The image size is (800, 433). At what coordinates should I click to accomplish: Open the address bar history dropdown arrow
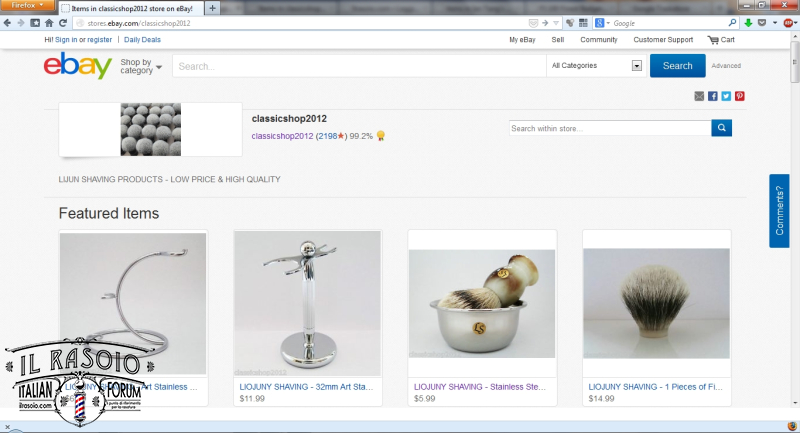click(556, 23)
